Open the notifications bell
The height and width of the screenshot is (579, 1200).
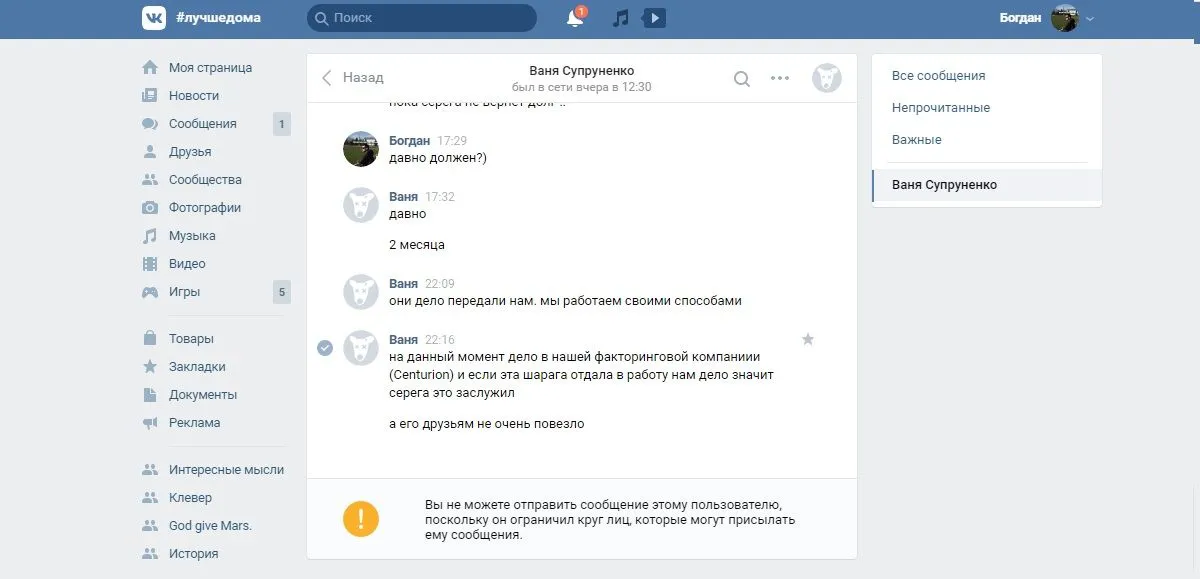[575, 19]
